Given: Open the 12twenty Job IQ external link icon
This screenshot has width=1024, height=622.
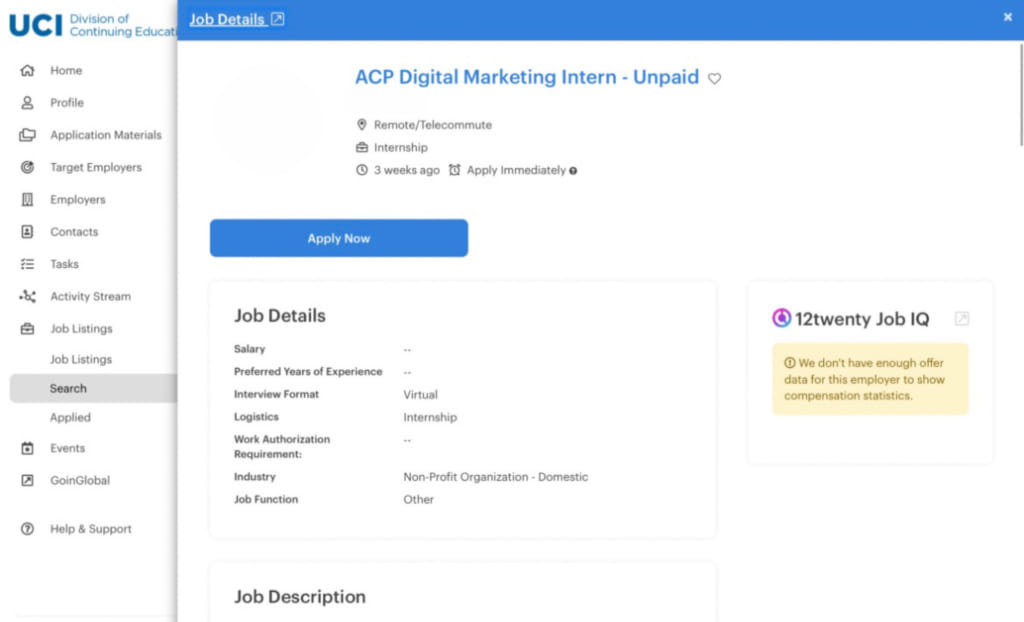Looking at the screenshot, I should pyautogui.click(x=961, y=319).
